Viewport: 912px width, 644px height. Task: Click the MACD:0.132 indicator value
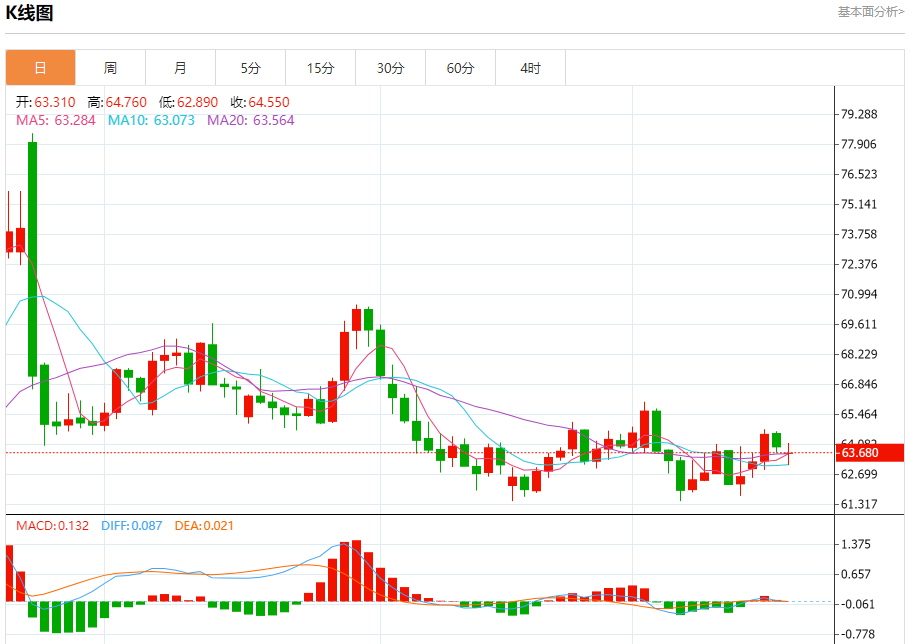[x=52, y=526]
